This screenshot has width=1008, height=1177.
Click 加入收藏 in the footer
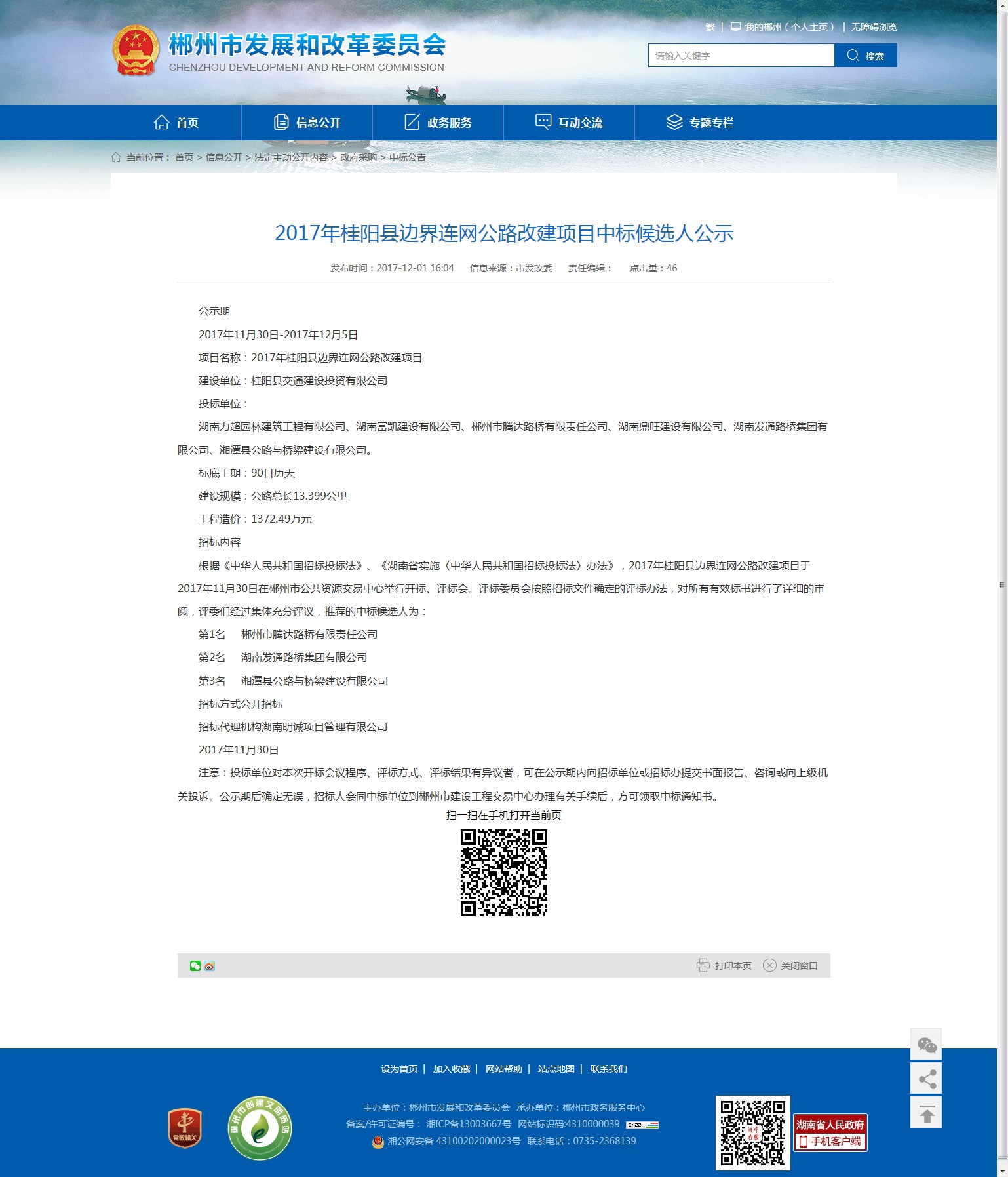(x=452, y=1069)
